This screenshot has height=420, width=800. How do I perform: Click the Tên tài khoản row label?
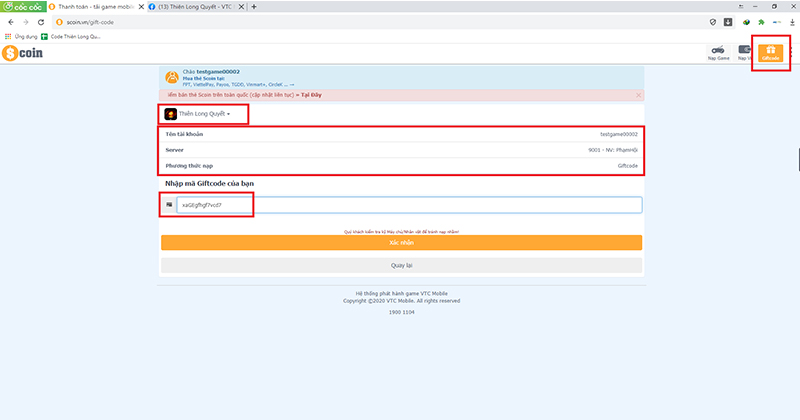(184, 134)
